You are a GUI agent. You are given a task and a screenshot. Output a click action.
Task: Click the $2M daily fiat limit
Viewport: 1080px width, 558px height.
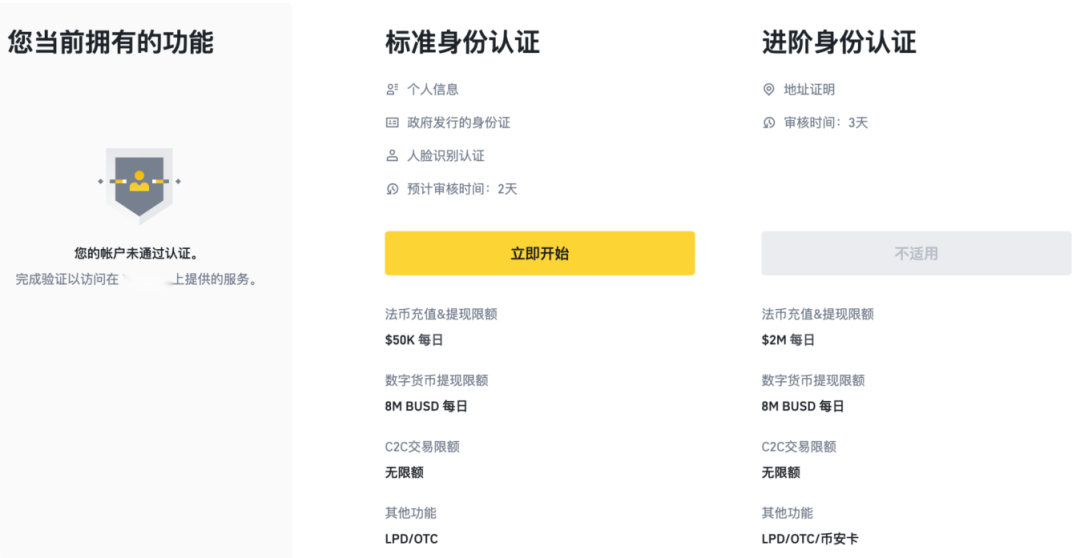tap(788, 340)
